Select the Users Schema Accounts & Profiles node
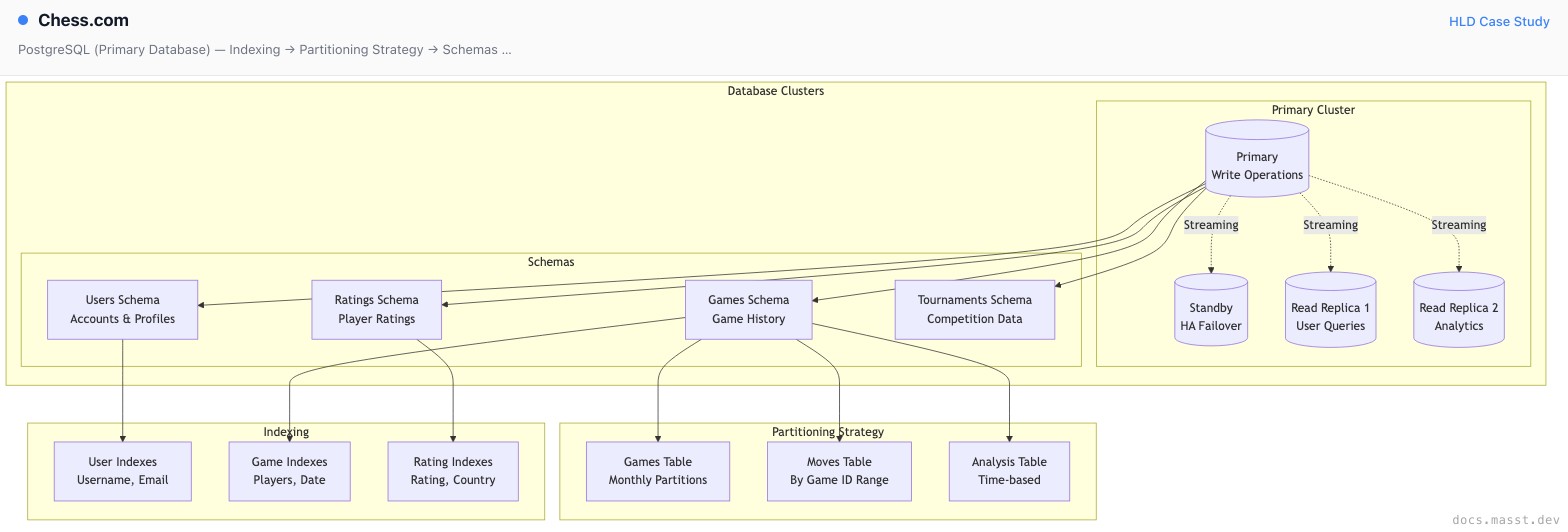The width and height of the screenshot is (1568, 532). coord(122,310)
